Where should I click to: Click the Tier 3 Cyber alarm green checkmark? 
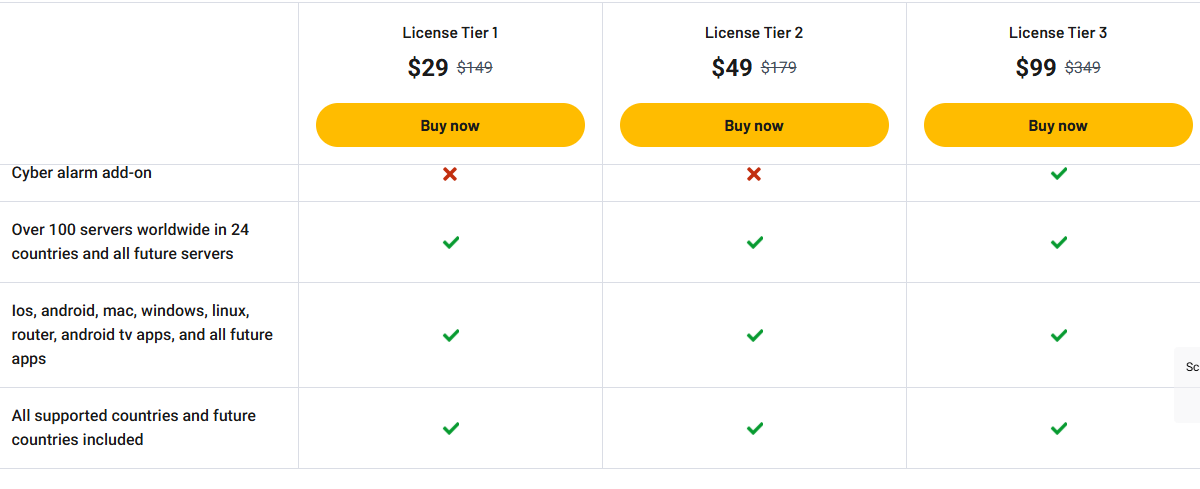point(1059,174)
